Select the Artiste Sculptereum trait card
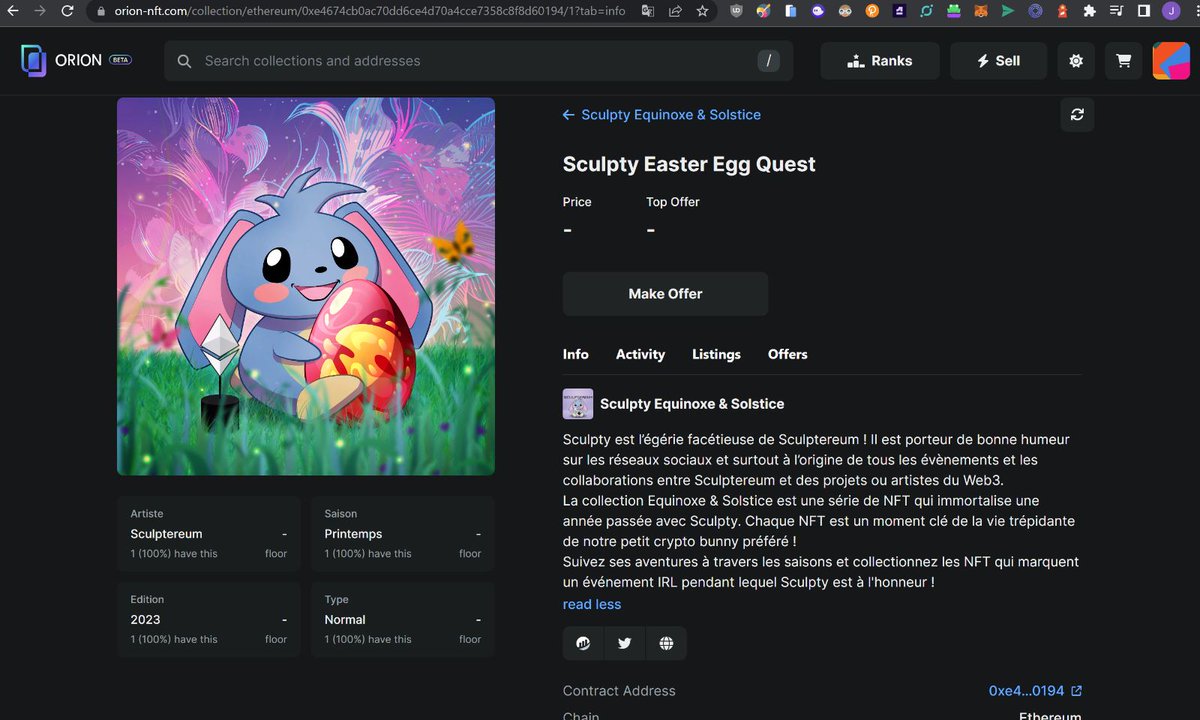This screenshot has width=1200, height=720. (209, 534)
